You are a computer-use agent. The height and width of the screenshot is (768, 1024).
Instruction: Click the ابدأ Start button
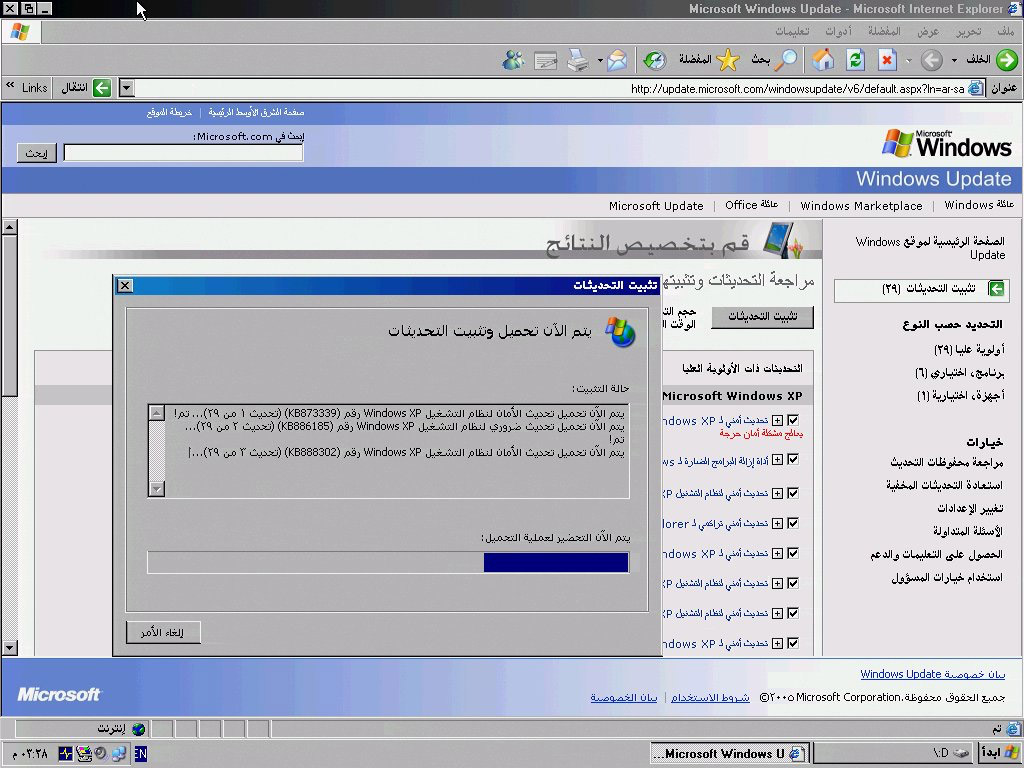[x=999, y=753]
